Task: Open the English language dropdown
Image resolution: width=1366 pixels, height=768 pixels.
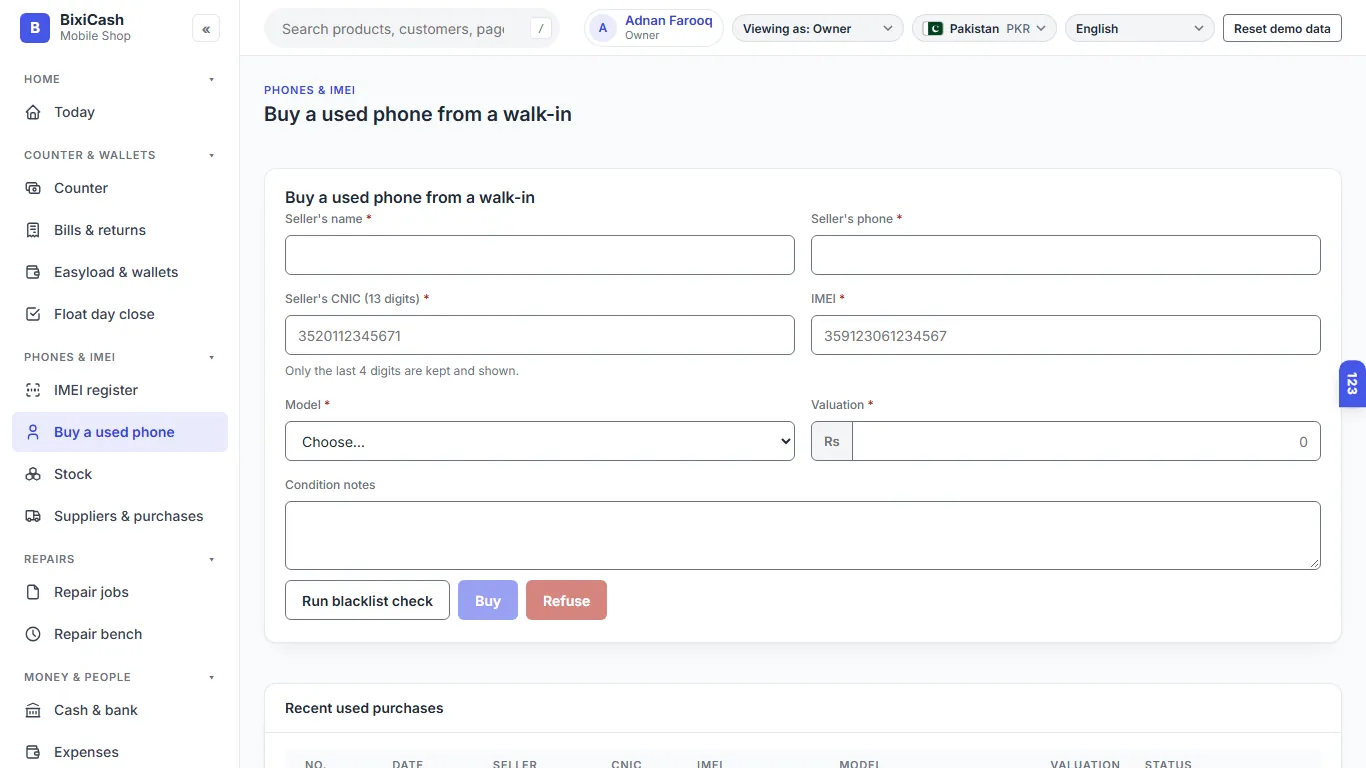Action: coord(1140,29)
